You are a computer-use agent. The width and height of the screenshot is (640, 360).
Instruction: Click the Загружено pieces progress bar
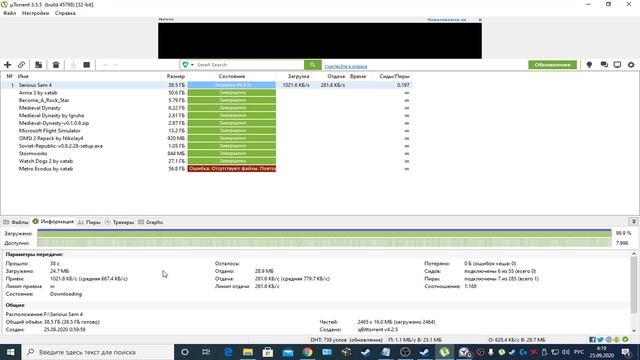point(324,233)
